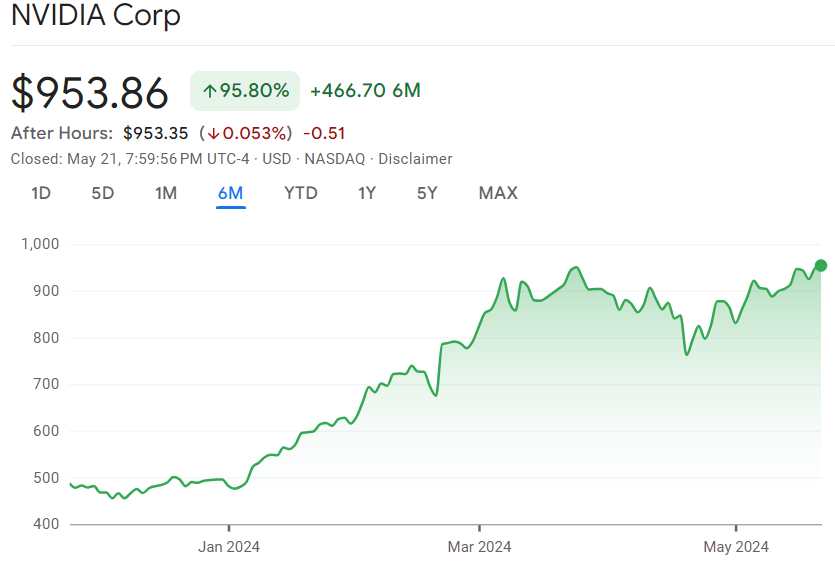835x577 pixels.
Task: Click the USD currency label
Action: point(276,159)
